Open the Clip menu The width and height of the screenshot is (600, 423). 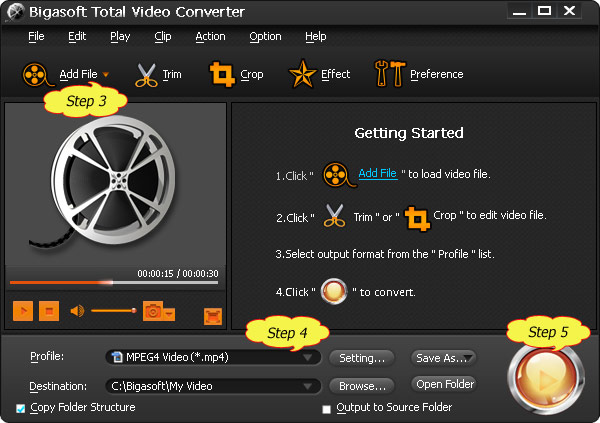point(163,36)
